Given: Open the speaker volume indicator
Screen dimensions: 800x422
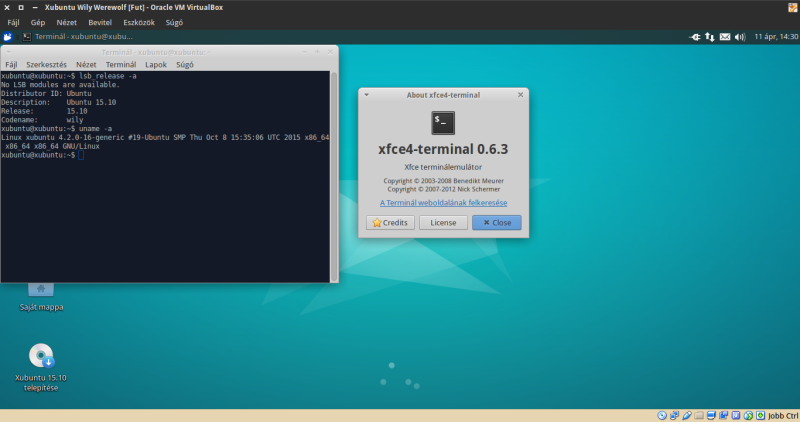Looking at the screenshot, I should [740, 37].
